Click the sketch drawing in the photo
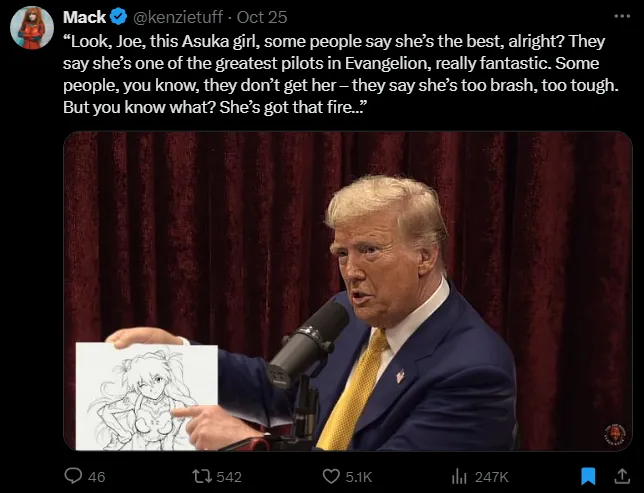The width and height of the screenshot is (644, 493). click(147, 396)
